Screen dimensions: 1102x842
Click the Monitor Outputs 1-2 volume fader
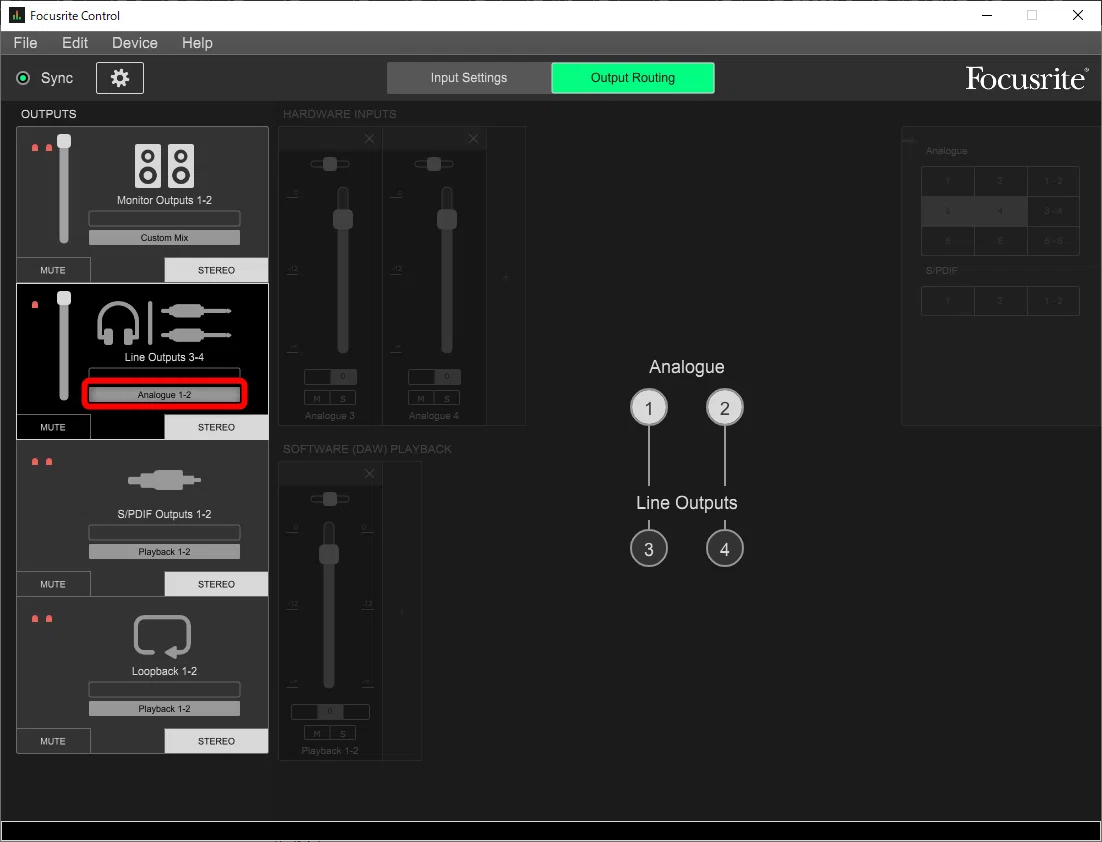[64, 141]
